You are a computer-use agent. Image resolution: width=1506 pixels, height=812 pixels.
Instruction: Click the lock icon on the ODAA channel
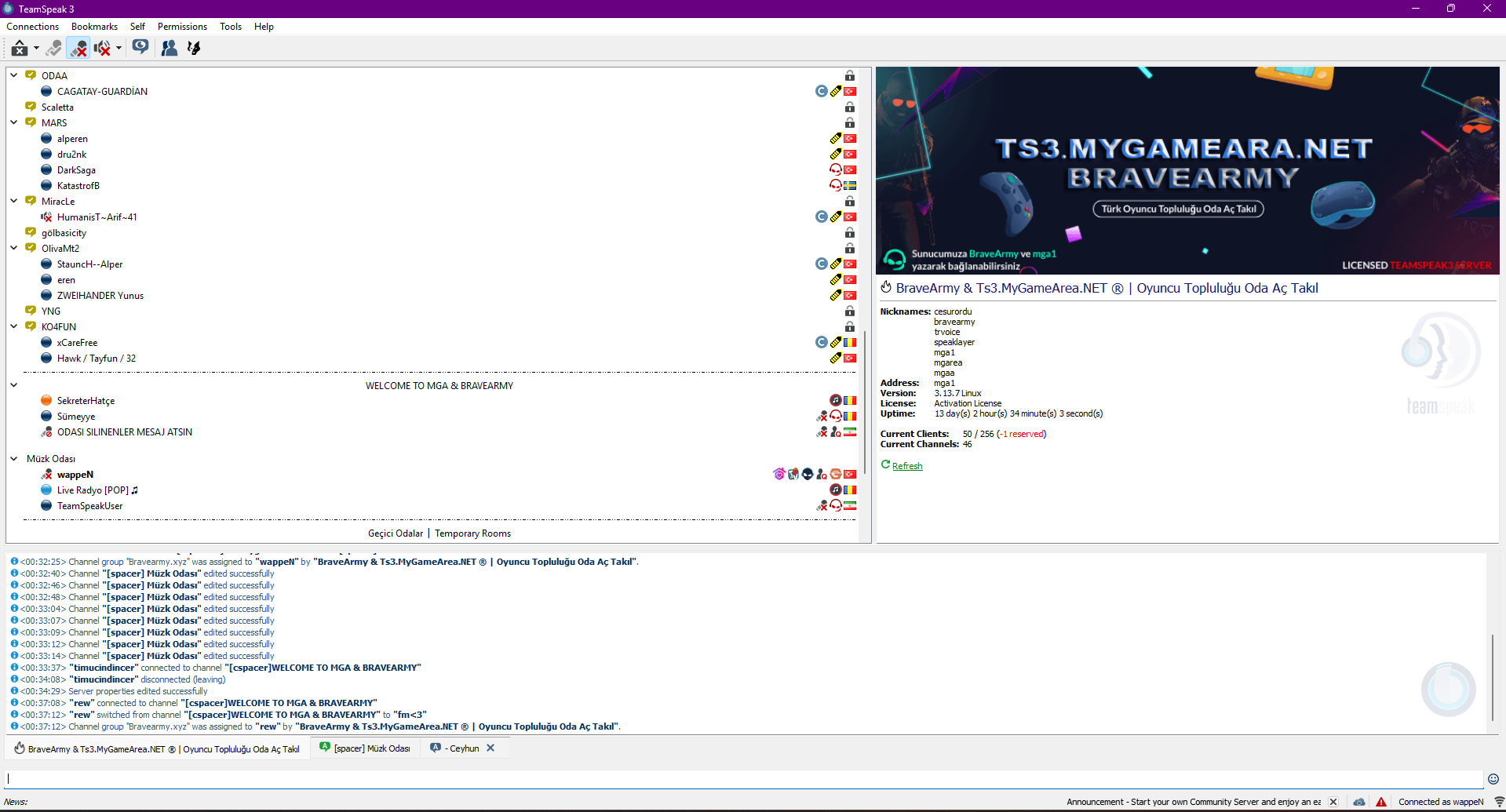coord(850,75)
